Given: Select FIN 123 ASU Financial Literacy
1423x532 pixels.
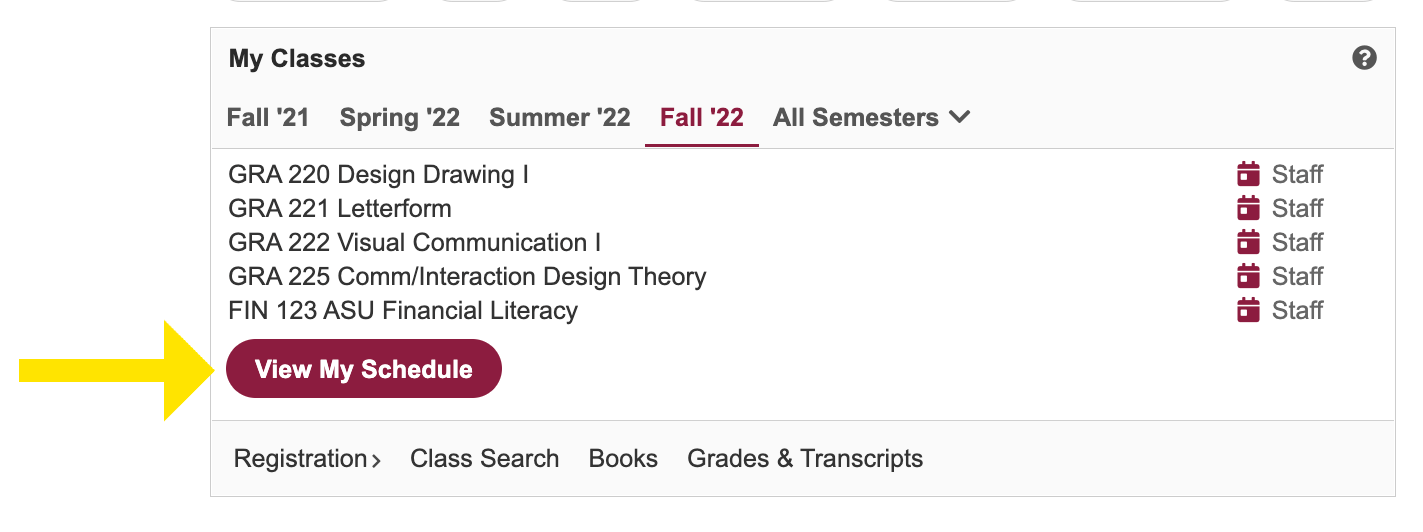Looking at the screenshot, I should tap(403, 311).
